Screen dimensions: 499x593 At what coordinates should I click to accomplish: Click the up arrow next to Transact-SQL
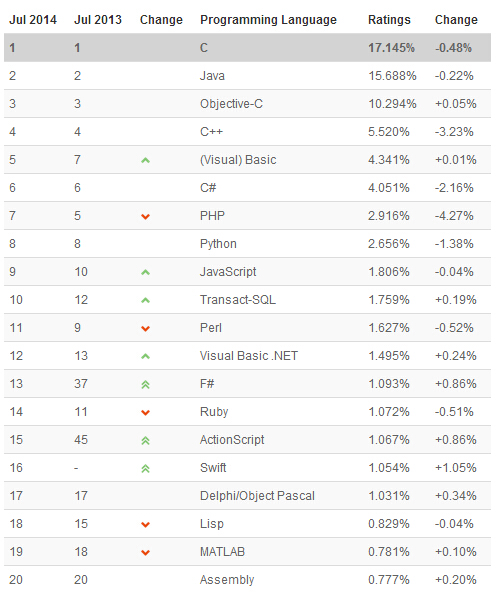click(x=145, y=300)
